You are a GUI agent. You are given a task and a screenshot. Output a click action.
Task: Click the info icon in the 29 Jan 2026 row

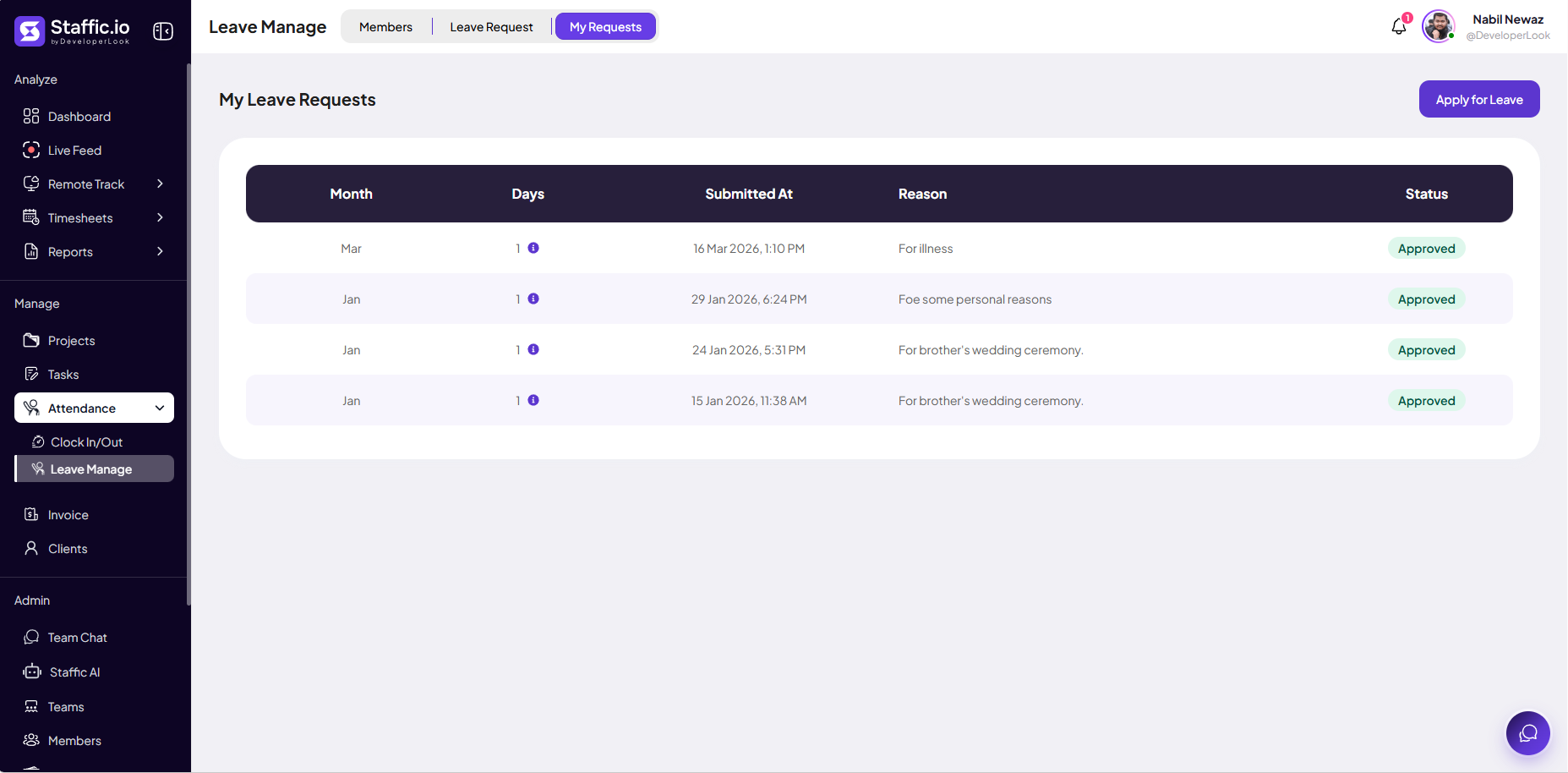(533, 299)
